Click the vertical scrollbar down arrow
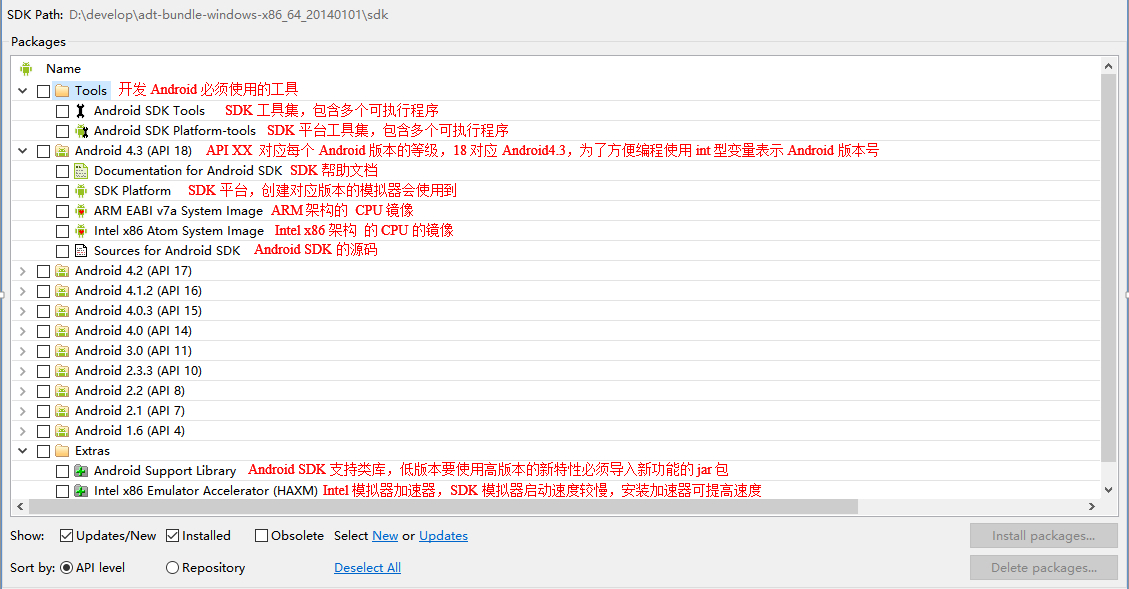Viewport: 1129px width, 589px height. tap(1108, 490)
